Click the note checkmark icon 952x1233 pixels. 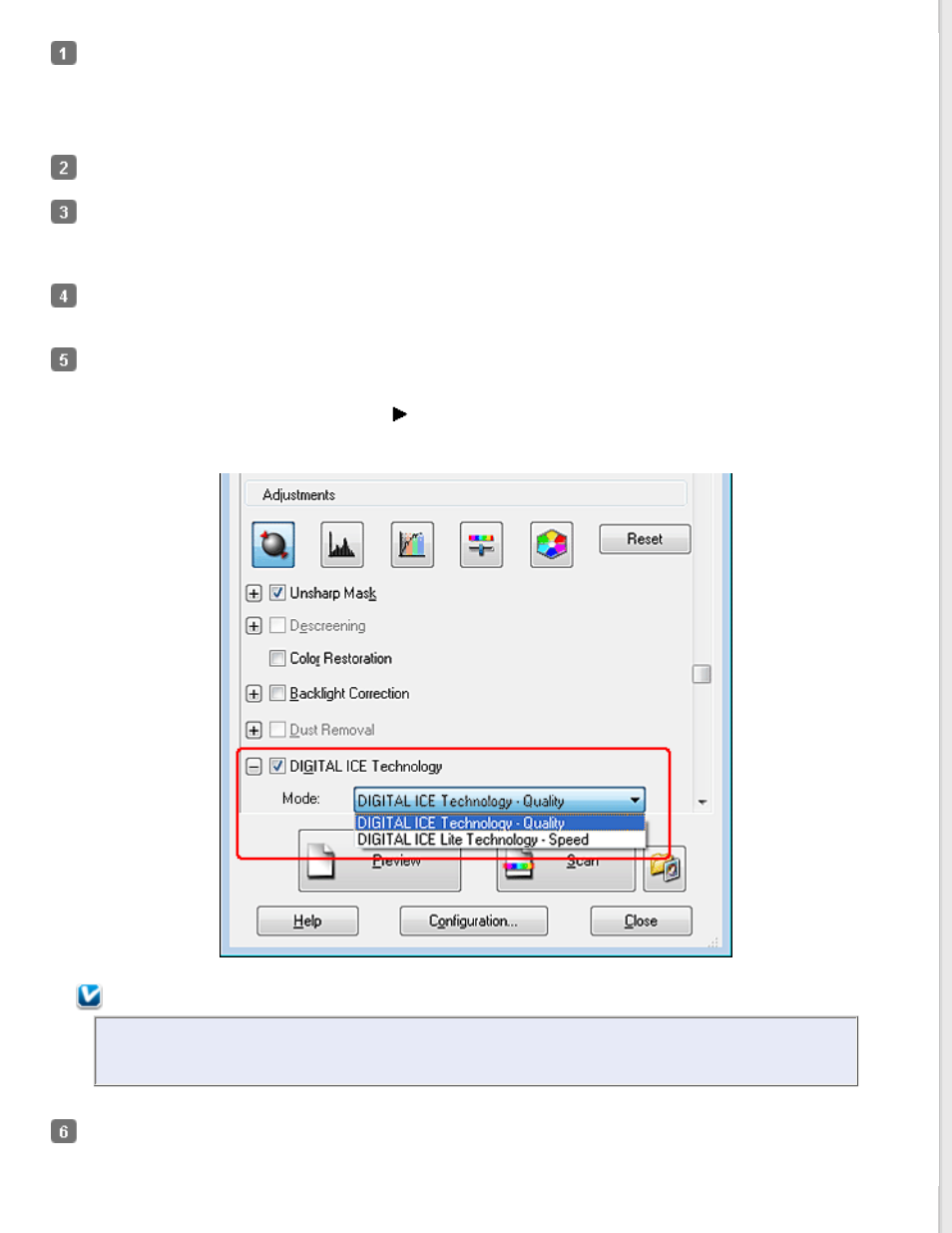coord(89,995)
